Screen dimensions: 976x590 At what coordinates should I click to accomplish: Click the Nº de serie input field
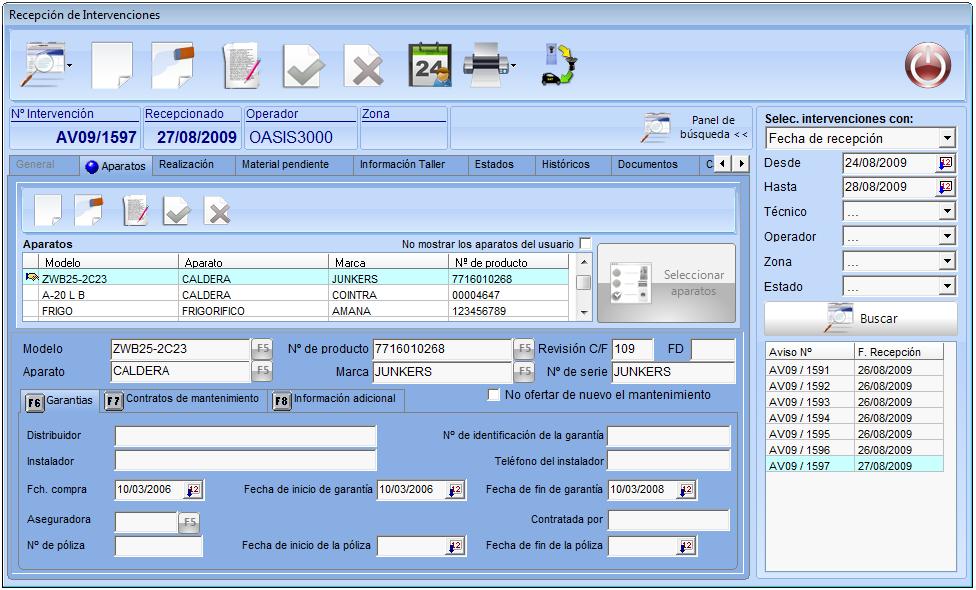tap(673, 372)
